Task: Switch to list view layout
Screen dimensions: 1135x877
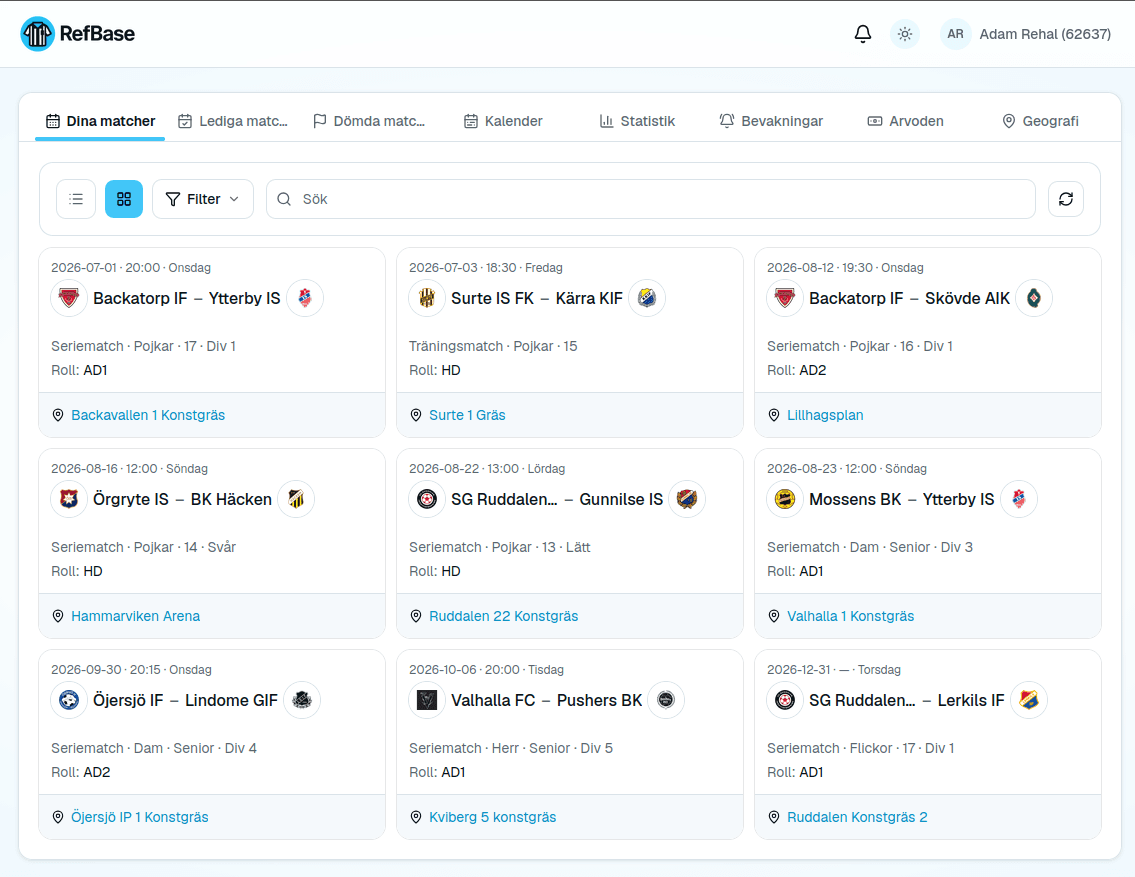Action: pos(76,199)
